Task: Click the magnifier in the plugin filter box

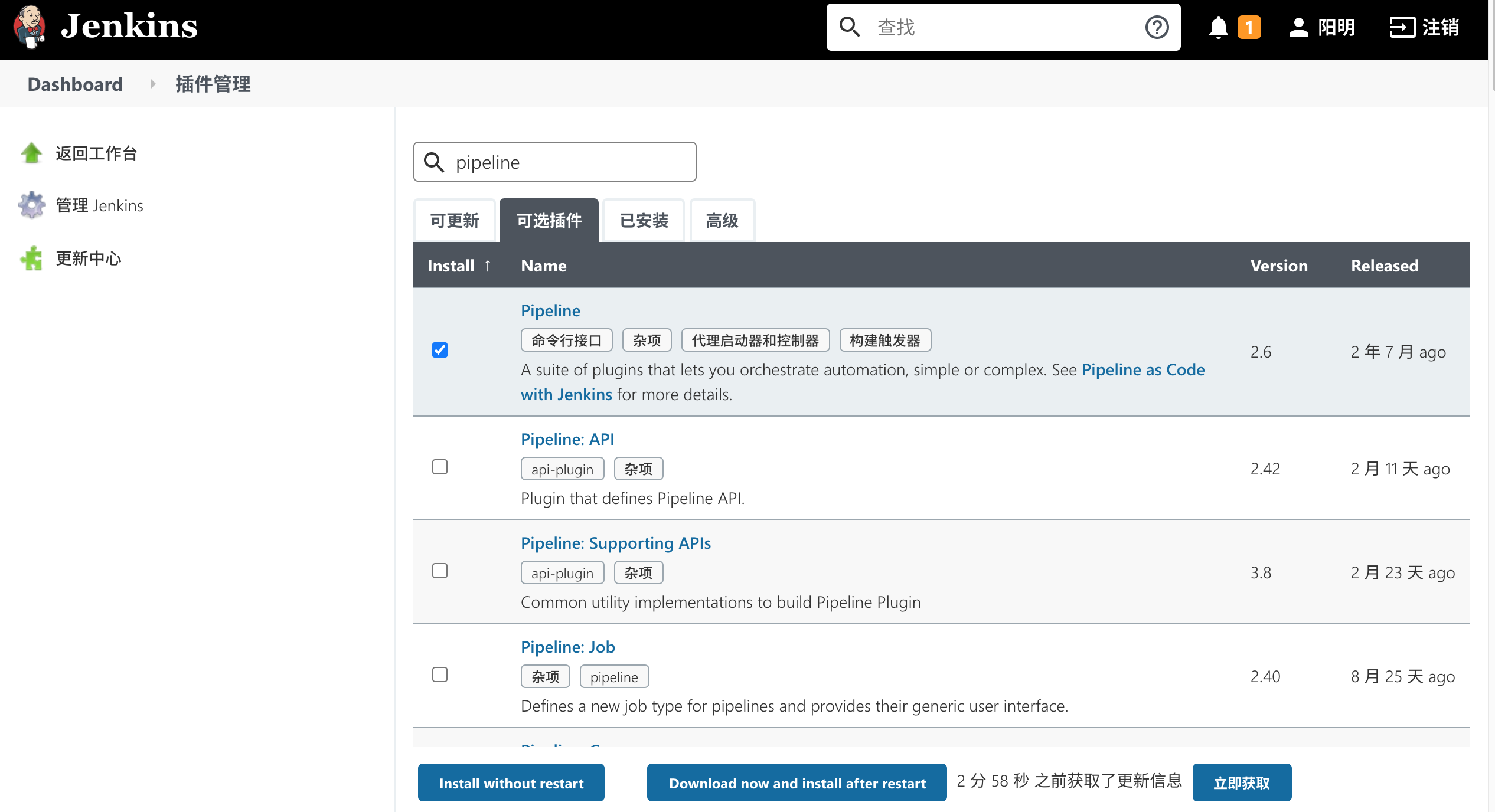Action: coord(435,162)
